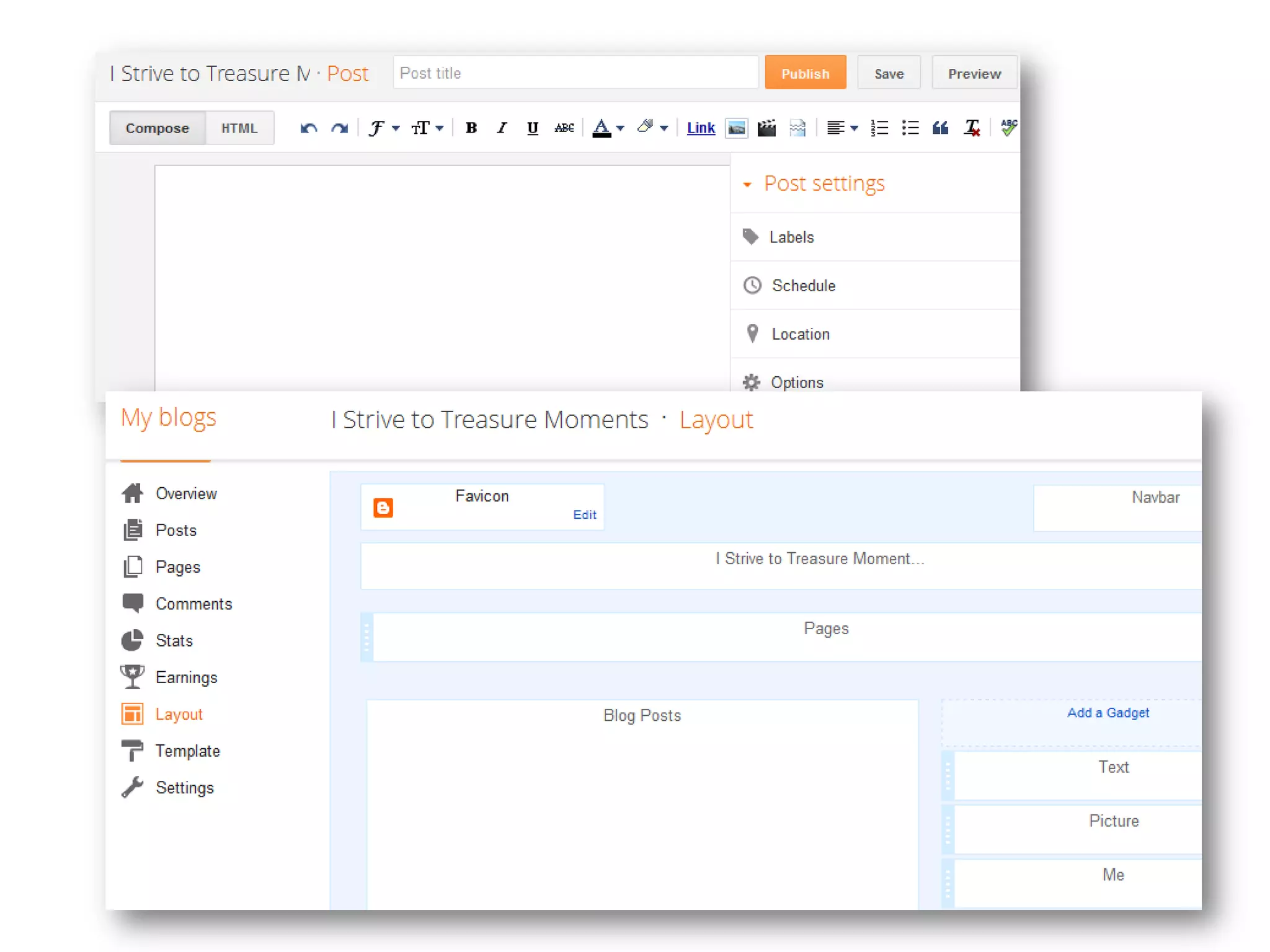Screen dimensions: 1270x952
Task: Apply the Quote formatting icon
Action: (940, 128)
